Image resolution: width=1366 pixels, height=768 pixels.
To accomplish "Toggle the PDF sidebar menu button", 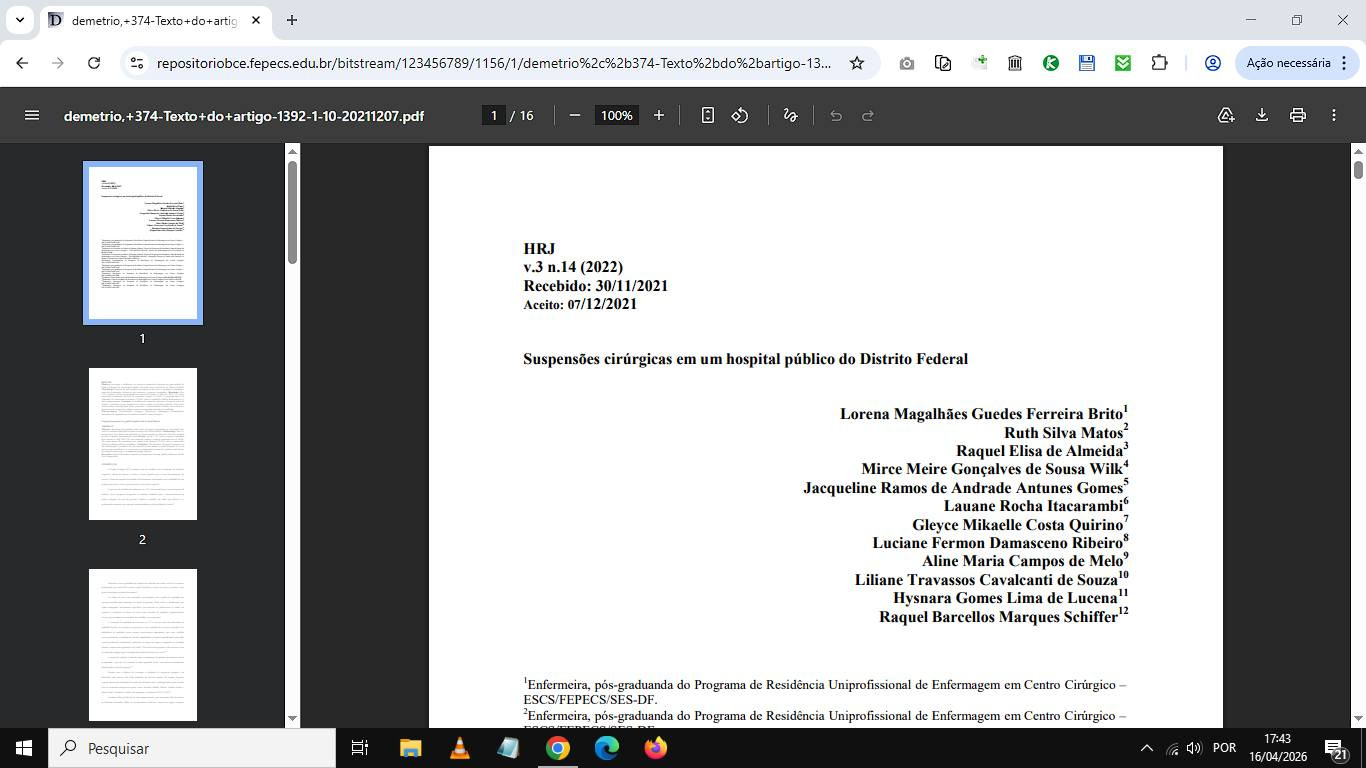I will click(32, 115).
